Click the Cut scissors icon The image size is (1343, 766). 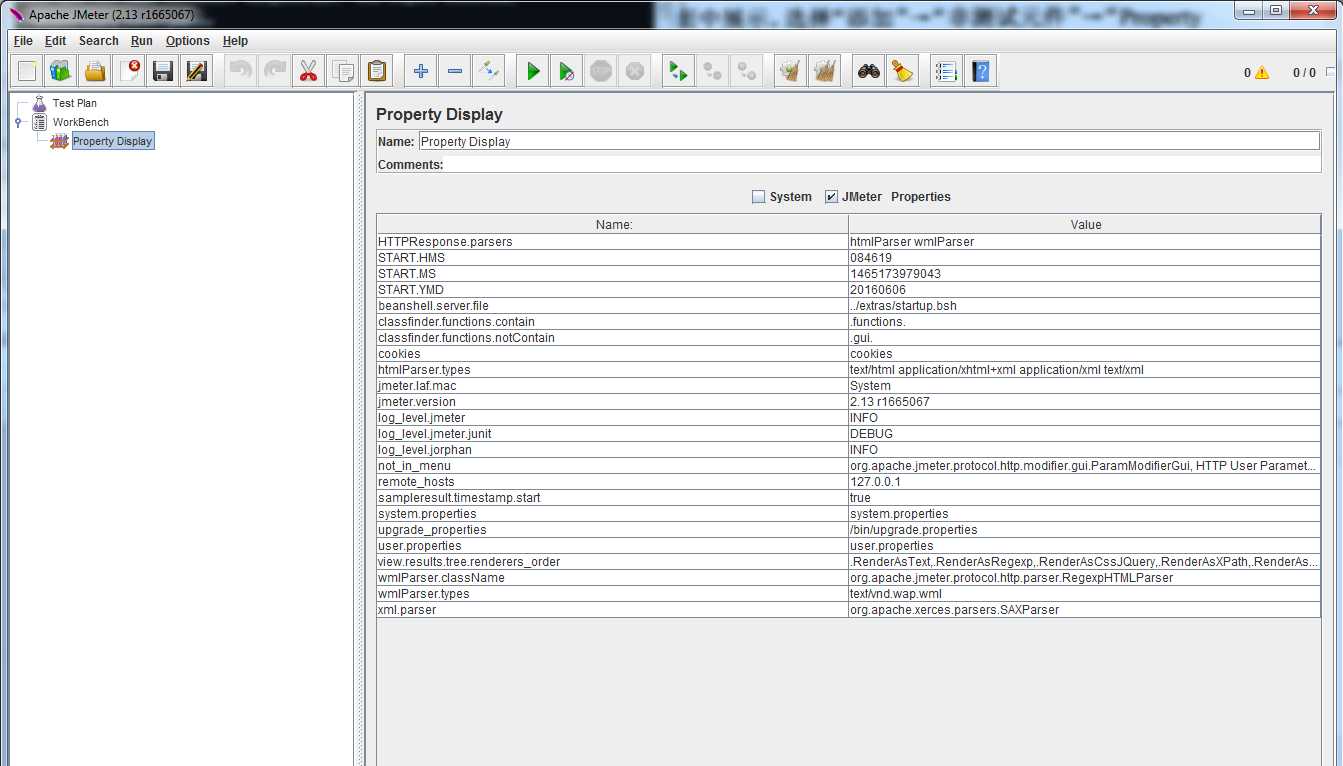pos(309,71)
